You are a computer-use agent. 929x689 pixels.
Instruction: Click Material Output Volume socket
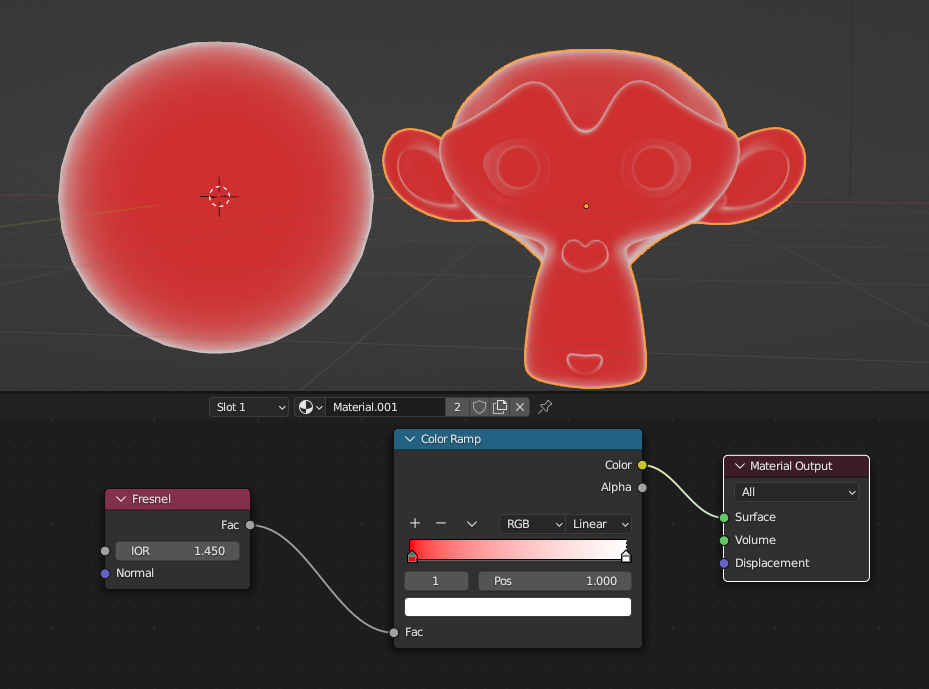pyautogui.click(x=724, y=540)
